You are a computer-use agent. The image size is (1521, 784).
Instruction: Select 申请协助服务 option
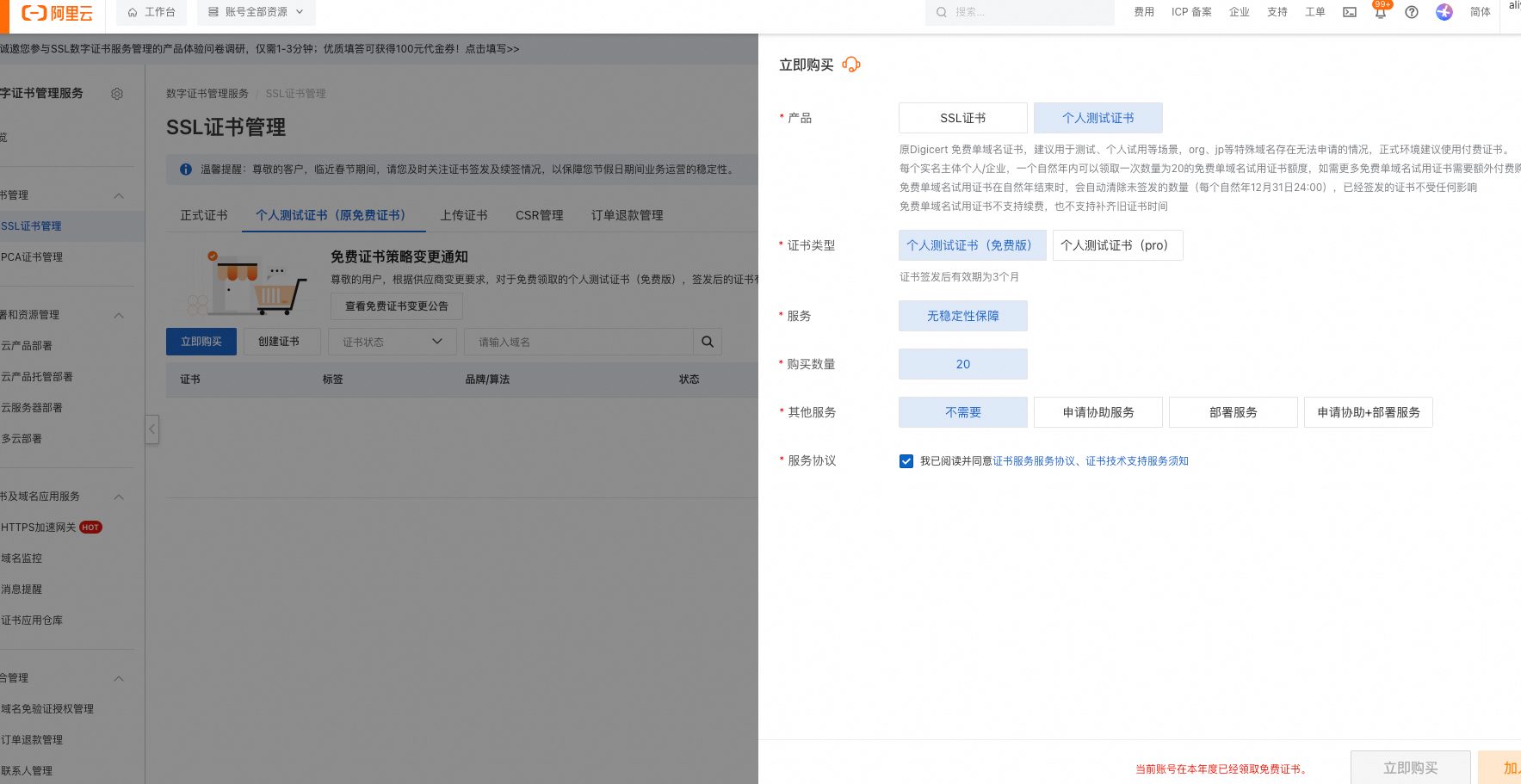click(x=1098, y=412)
